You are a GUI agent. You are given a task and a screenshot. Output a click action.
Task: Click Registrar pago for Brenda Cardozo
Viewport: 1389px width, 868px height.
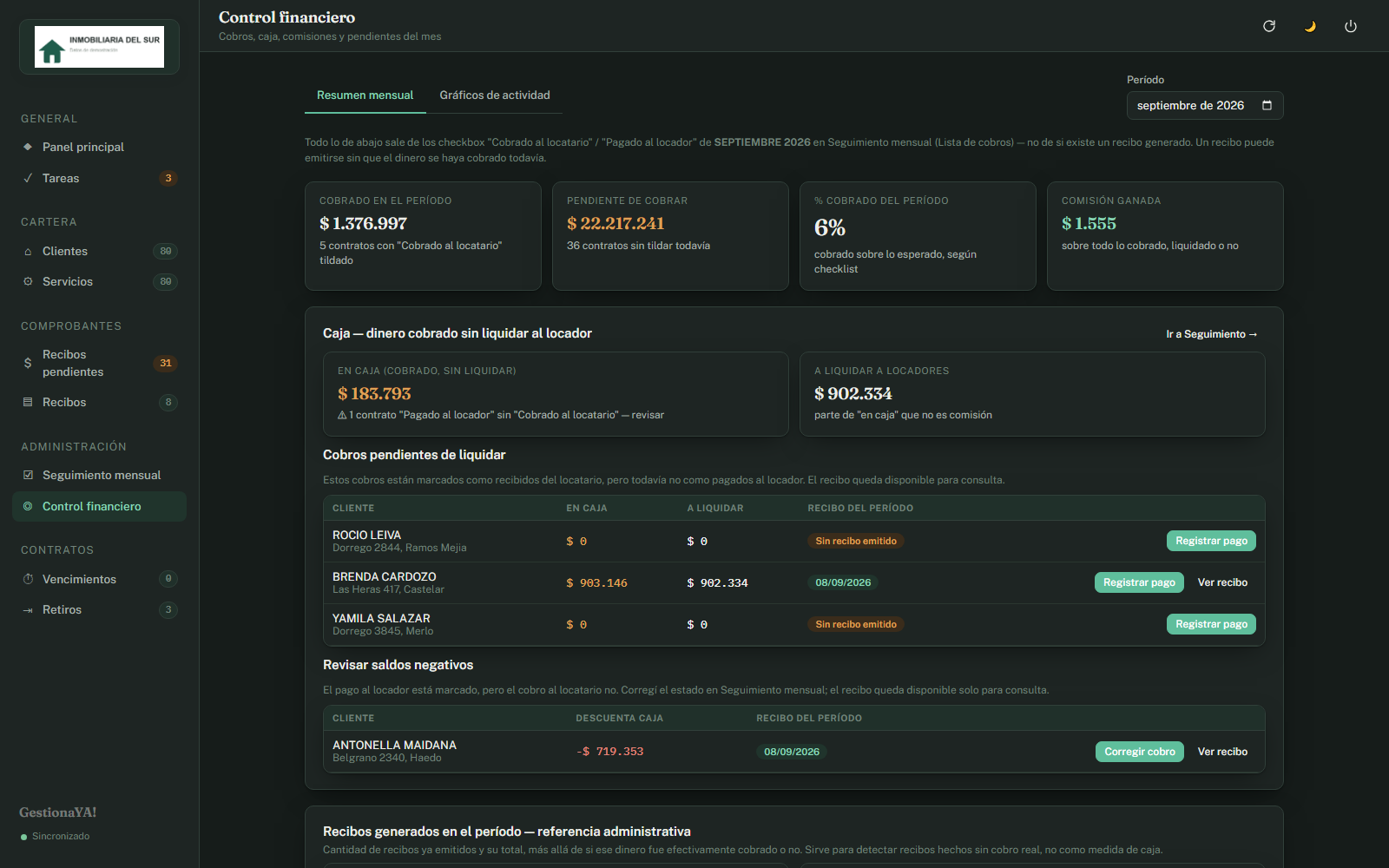point(1139,582)
